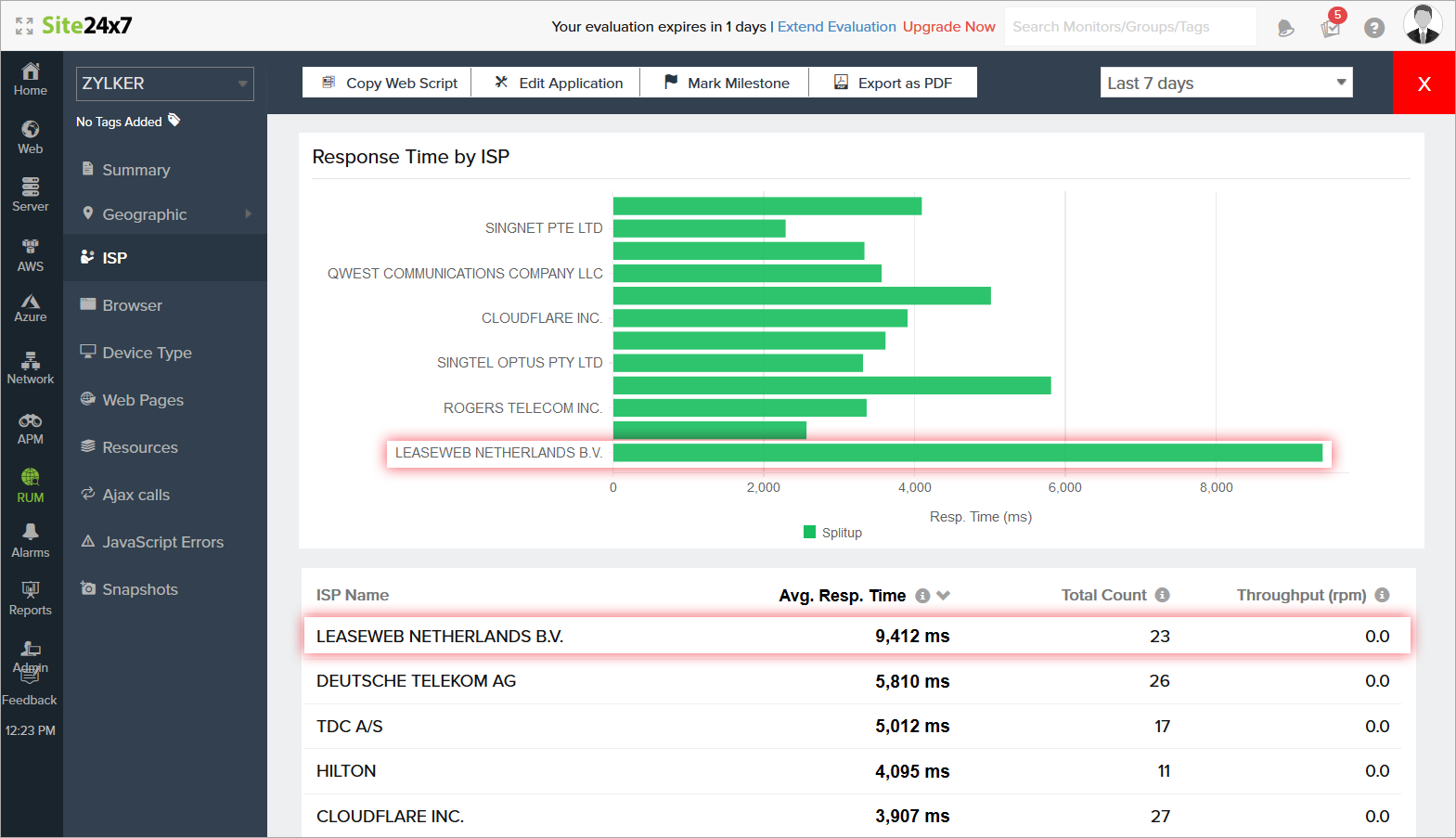Screen dimensions: 1456x838
Task: Expand the Last 7 days time period dropdown
Action: (x=1225, y=83)
